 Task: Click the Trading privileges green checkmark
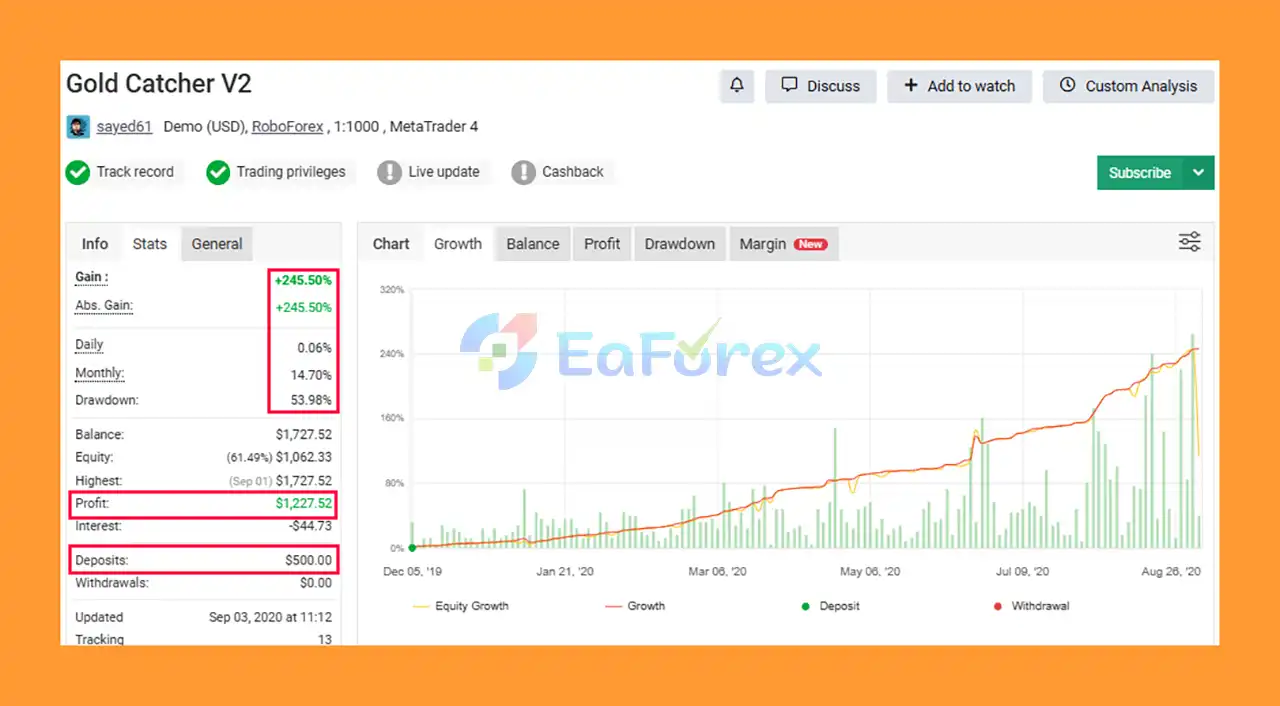pyautogui.click(x=218, y=172)
